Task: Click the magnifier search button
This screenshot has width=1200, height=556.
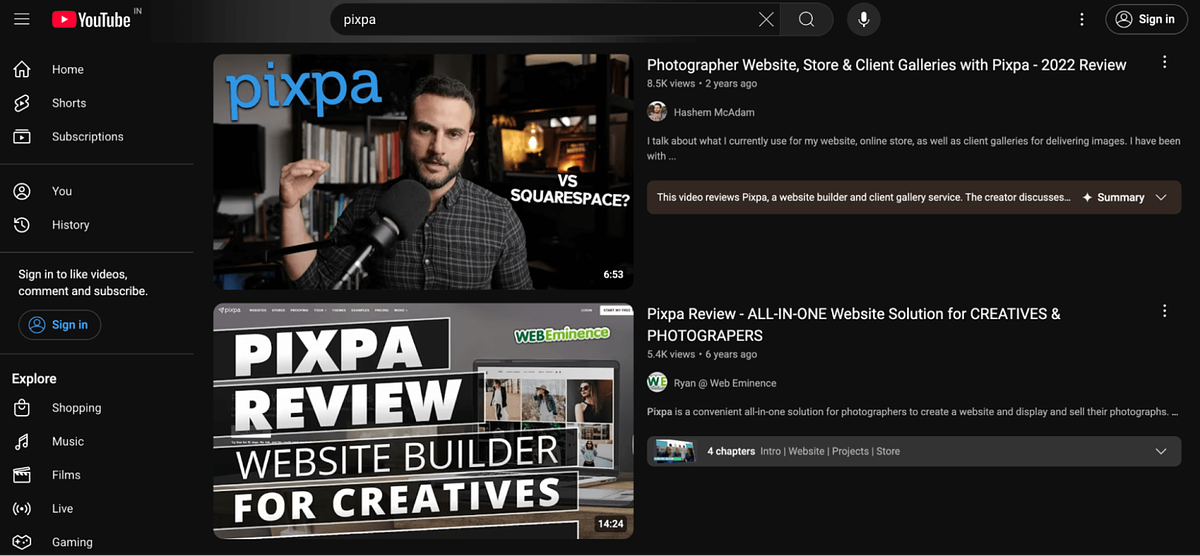Action: [807, 19]
